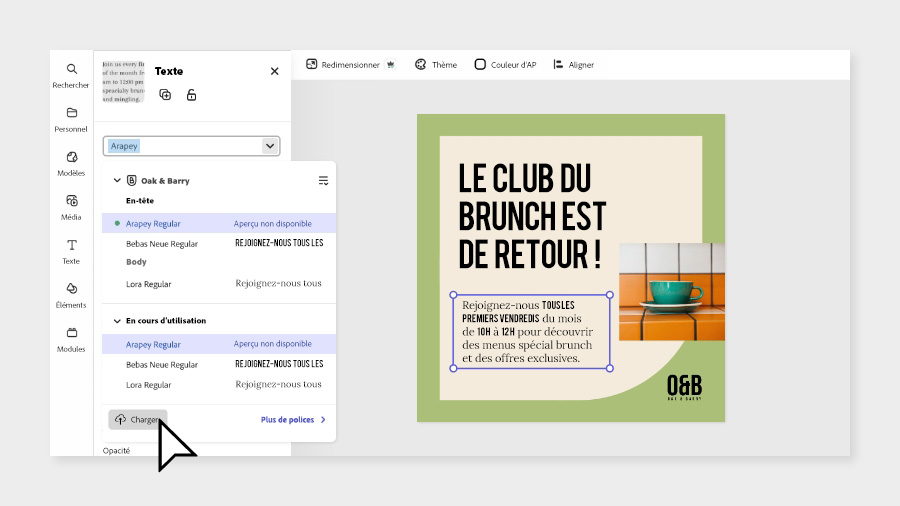This screenshot has width=900, height=506.
Task: Click the O&B logo on the design
Action: 684,387
